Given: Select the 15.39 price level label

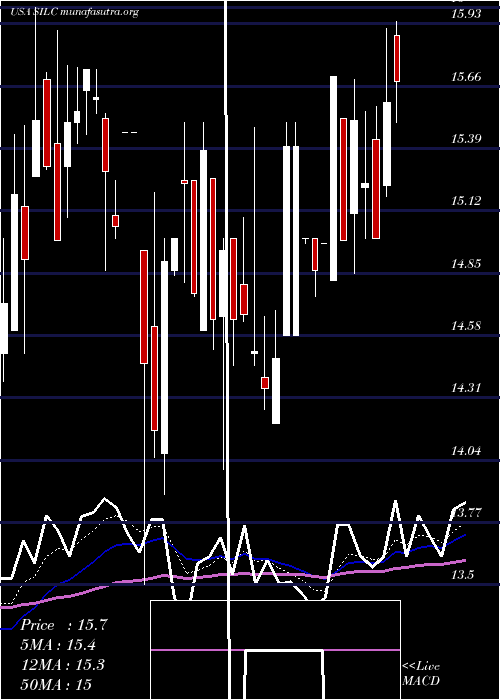Looking at the screenshot, I should click(x=466, y=139).
